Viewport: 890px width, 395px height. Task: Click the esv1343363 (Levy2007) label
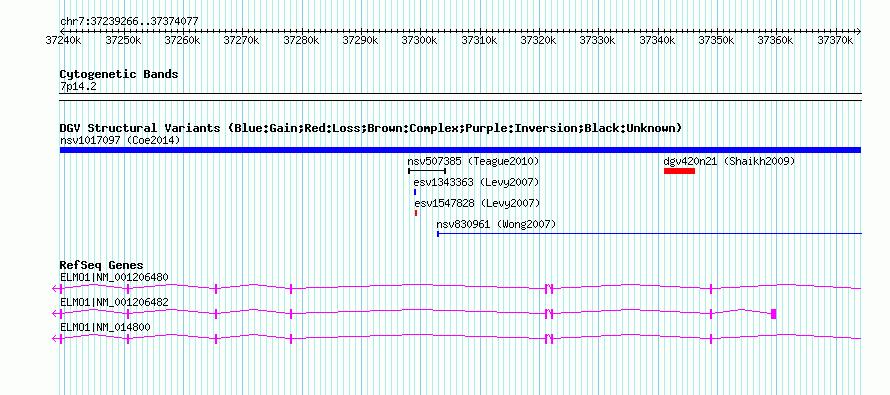476,182
